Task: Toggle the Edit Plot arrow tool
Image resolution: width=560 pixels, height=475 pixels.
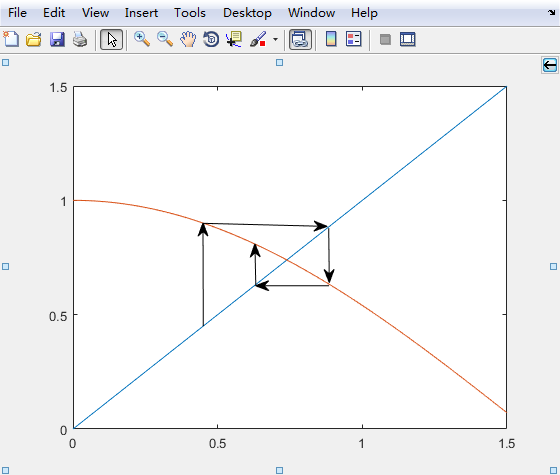Action: point(111,39)
